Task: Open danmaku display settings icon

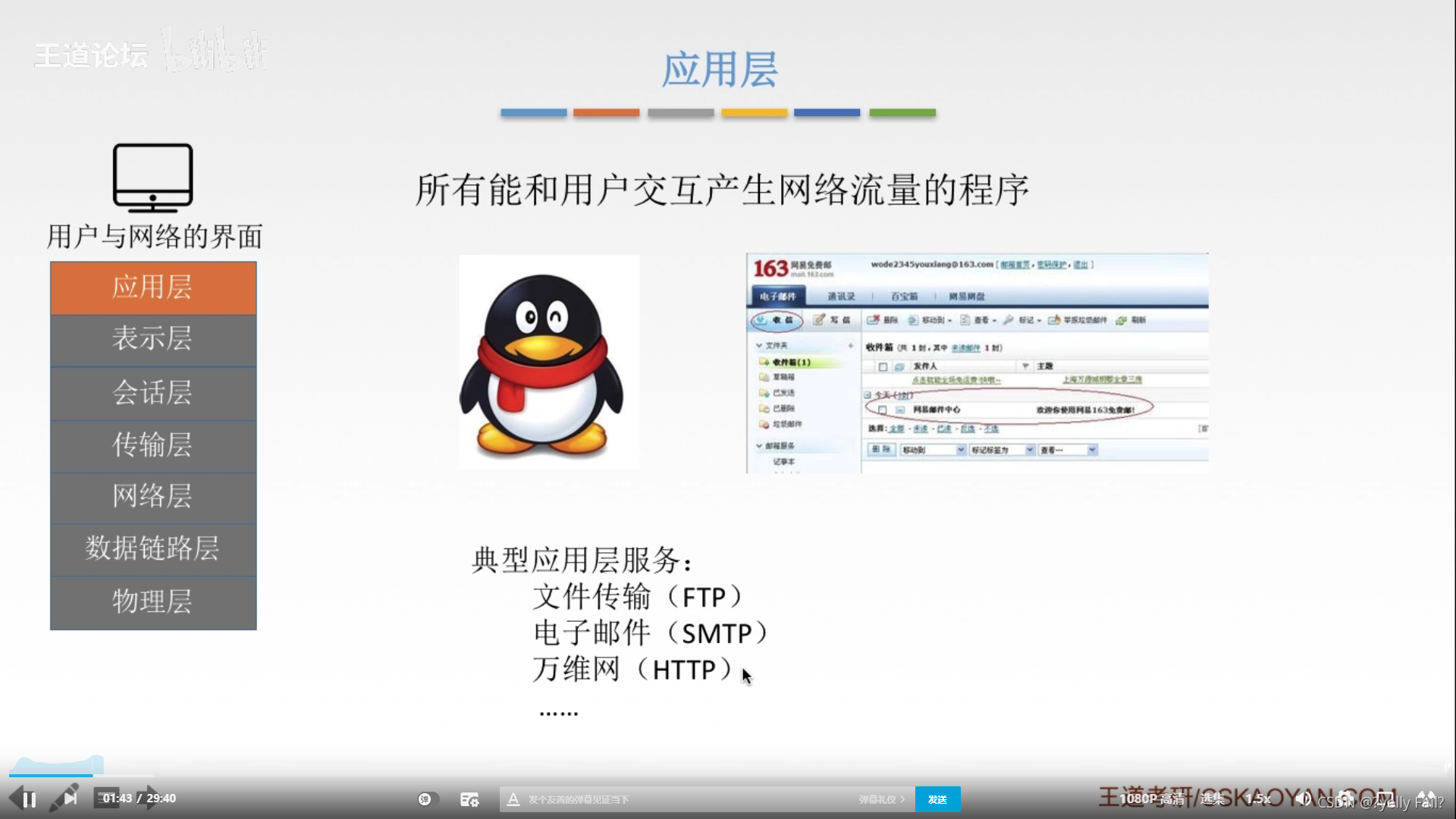Action: tap(469, 799)
